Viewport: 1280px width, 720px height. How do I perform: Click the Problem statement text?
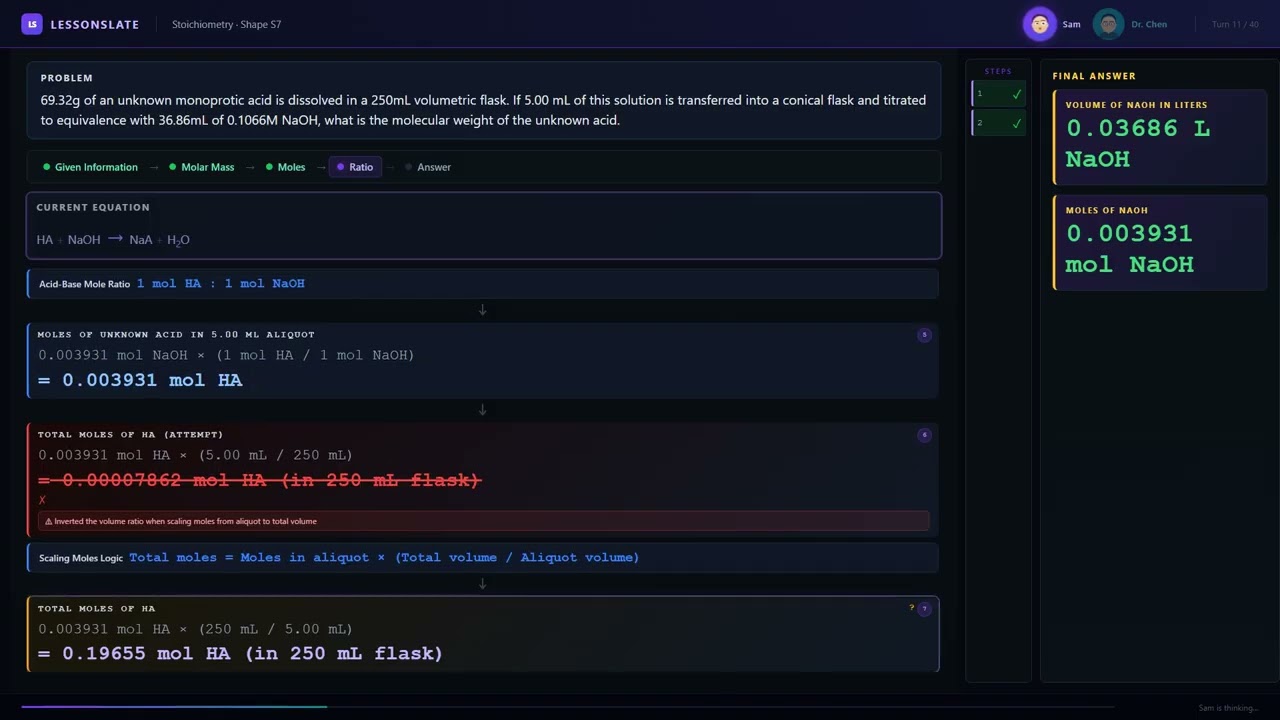(483, 110)
